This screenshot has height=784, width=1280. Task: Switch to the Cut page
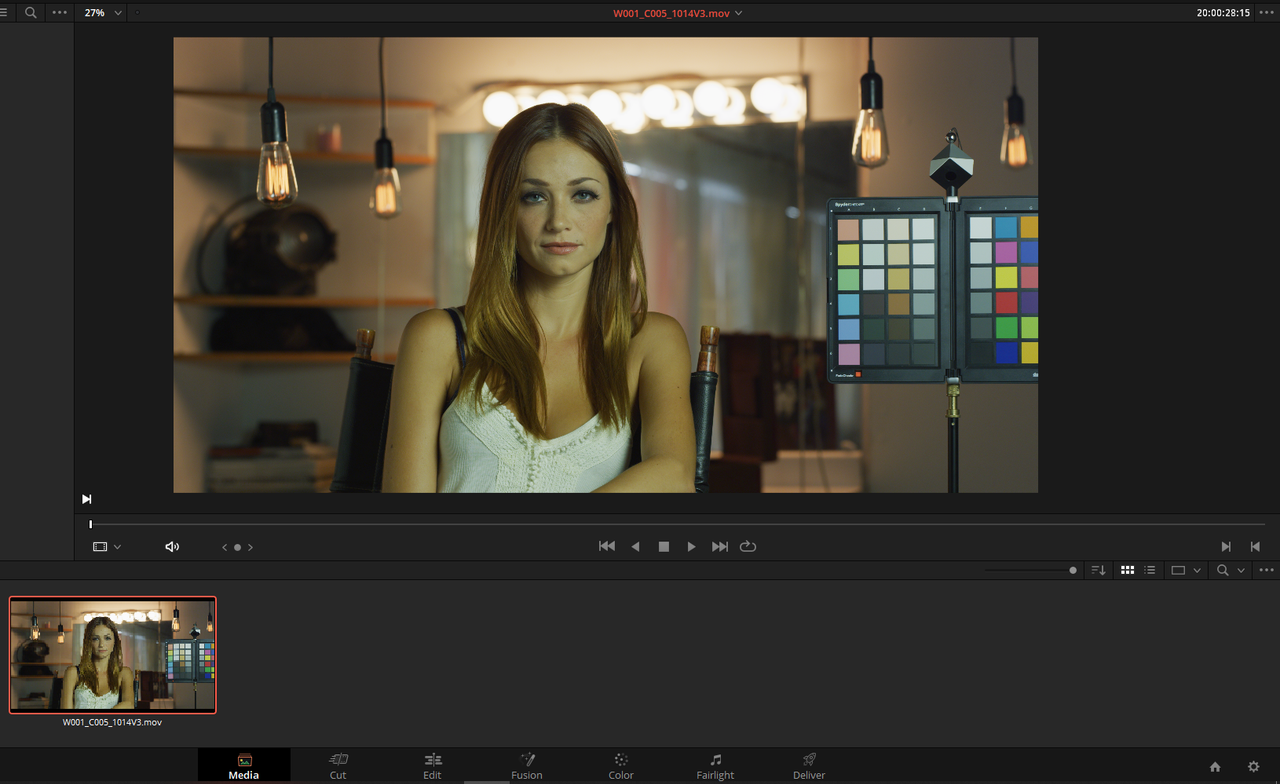tap(338, 766)
